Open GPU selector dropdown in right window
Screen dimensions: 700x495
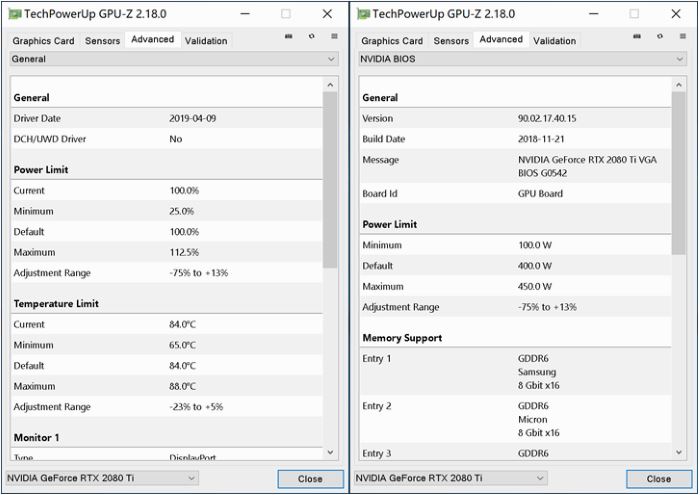(x=450, y=478)
